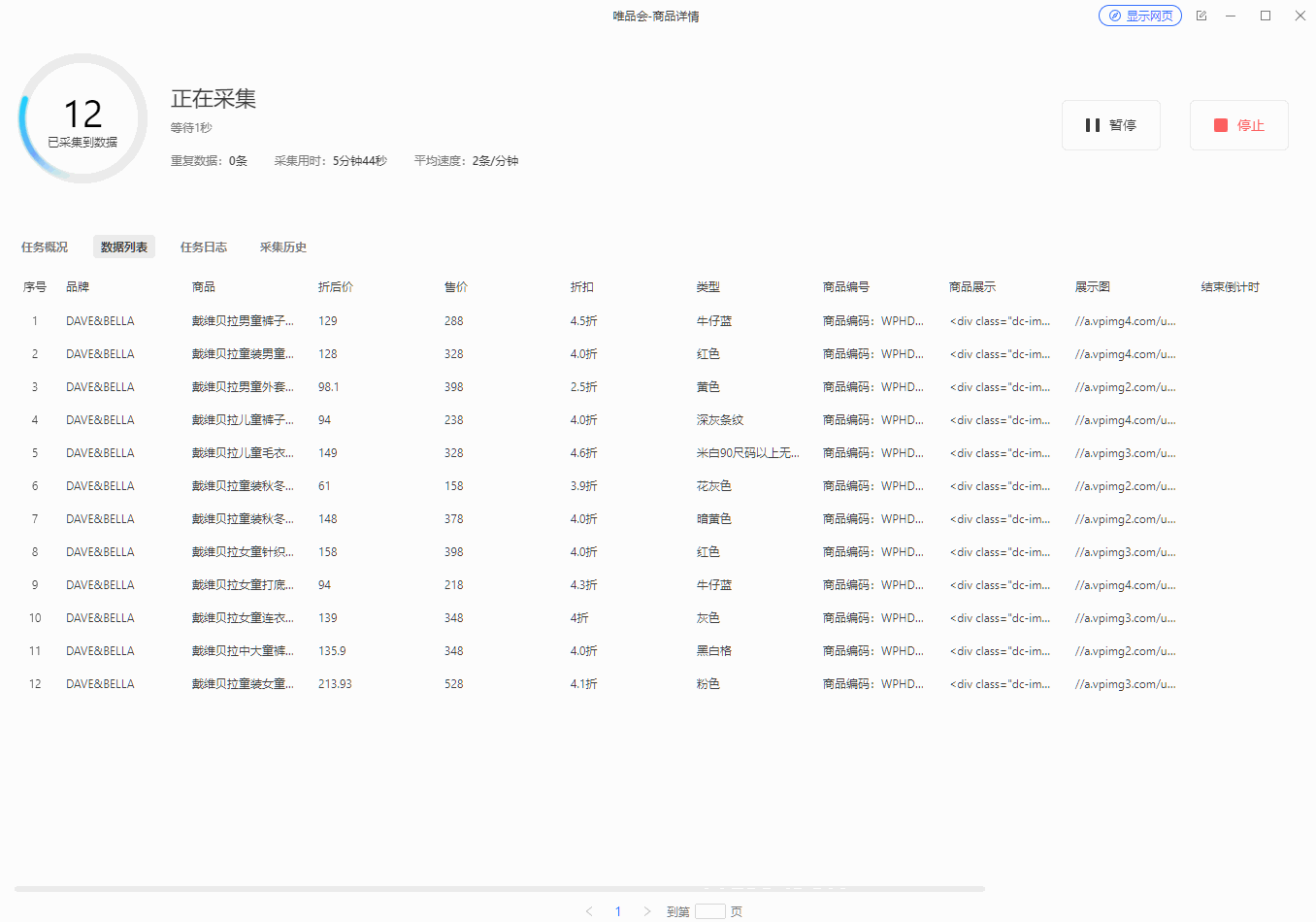Click the 花灰色 type cell
Screen dimensions: 1316x922
tap(714, 486)
